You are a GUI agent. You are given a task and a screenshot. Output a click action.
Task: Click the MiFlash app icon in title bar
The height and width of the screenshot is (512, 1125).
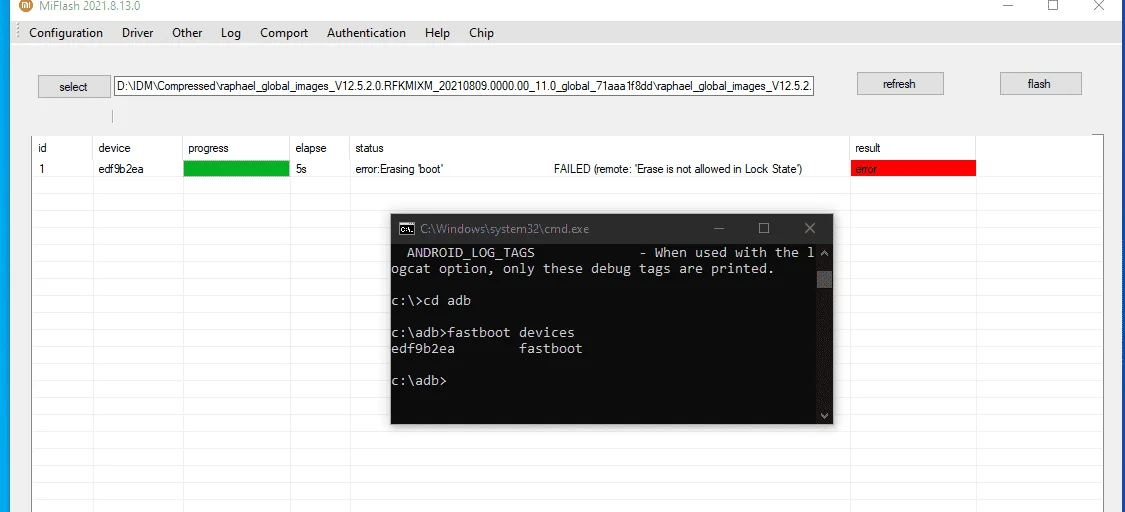tap(24, 6)
